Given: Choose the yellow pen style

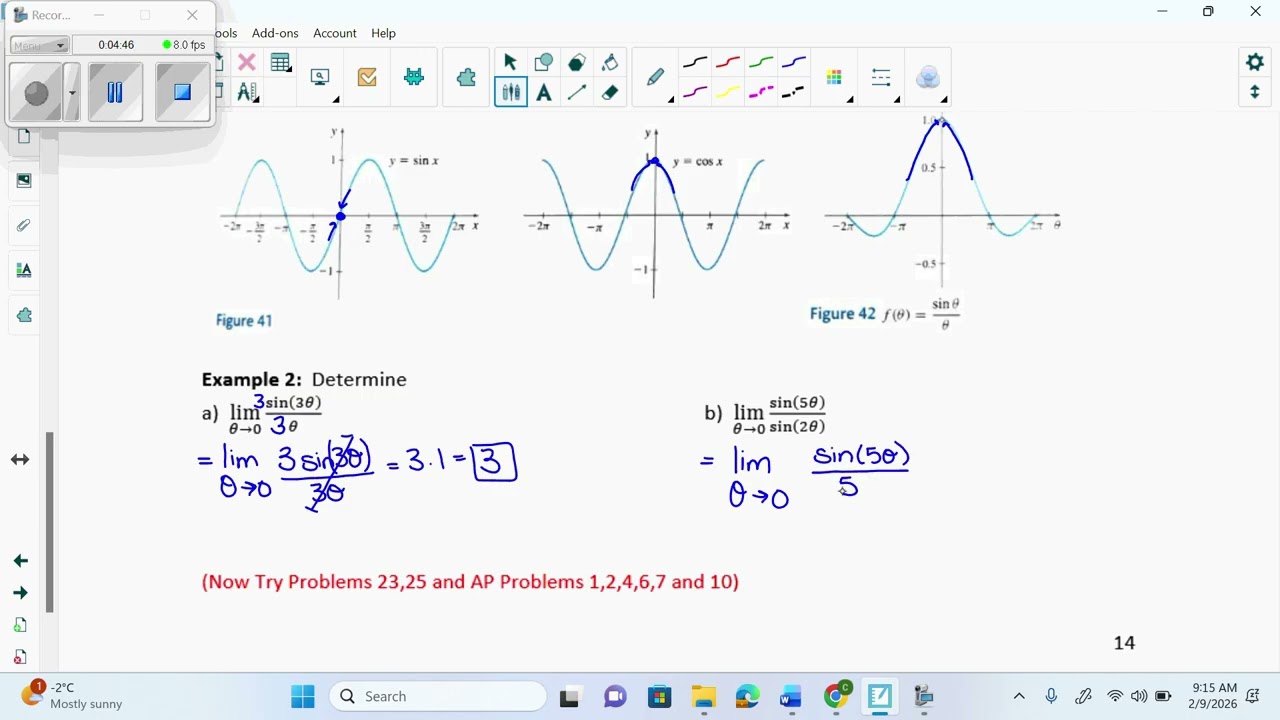Looking at the screenshot, I should [x=728, y=92].
